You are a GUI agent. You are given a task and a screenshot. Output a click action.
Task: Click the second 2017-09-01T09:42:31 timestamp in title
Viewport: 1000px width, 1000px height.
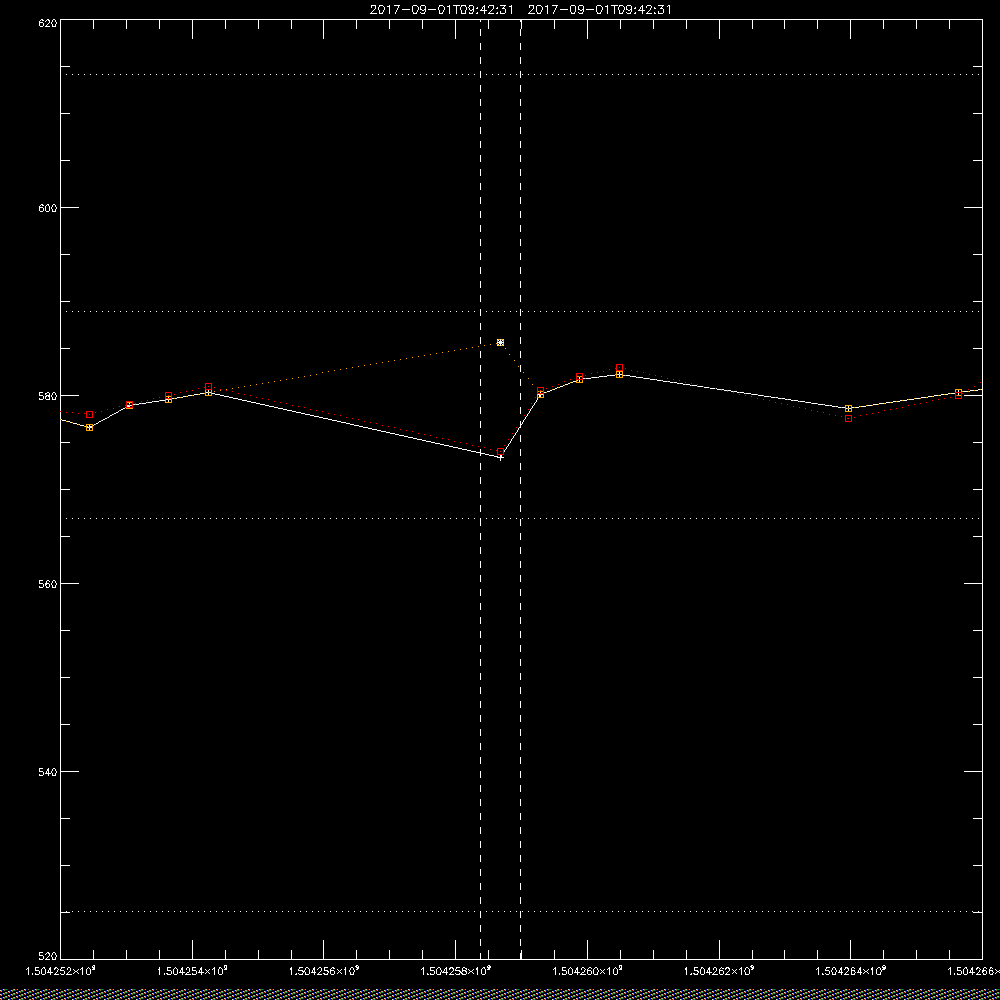[599, 10]
